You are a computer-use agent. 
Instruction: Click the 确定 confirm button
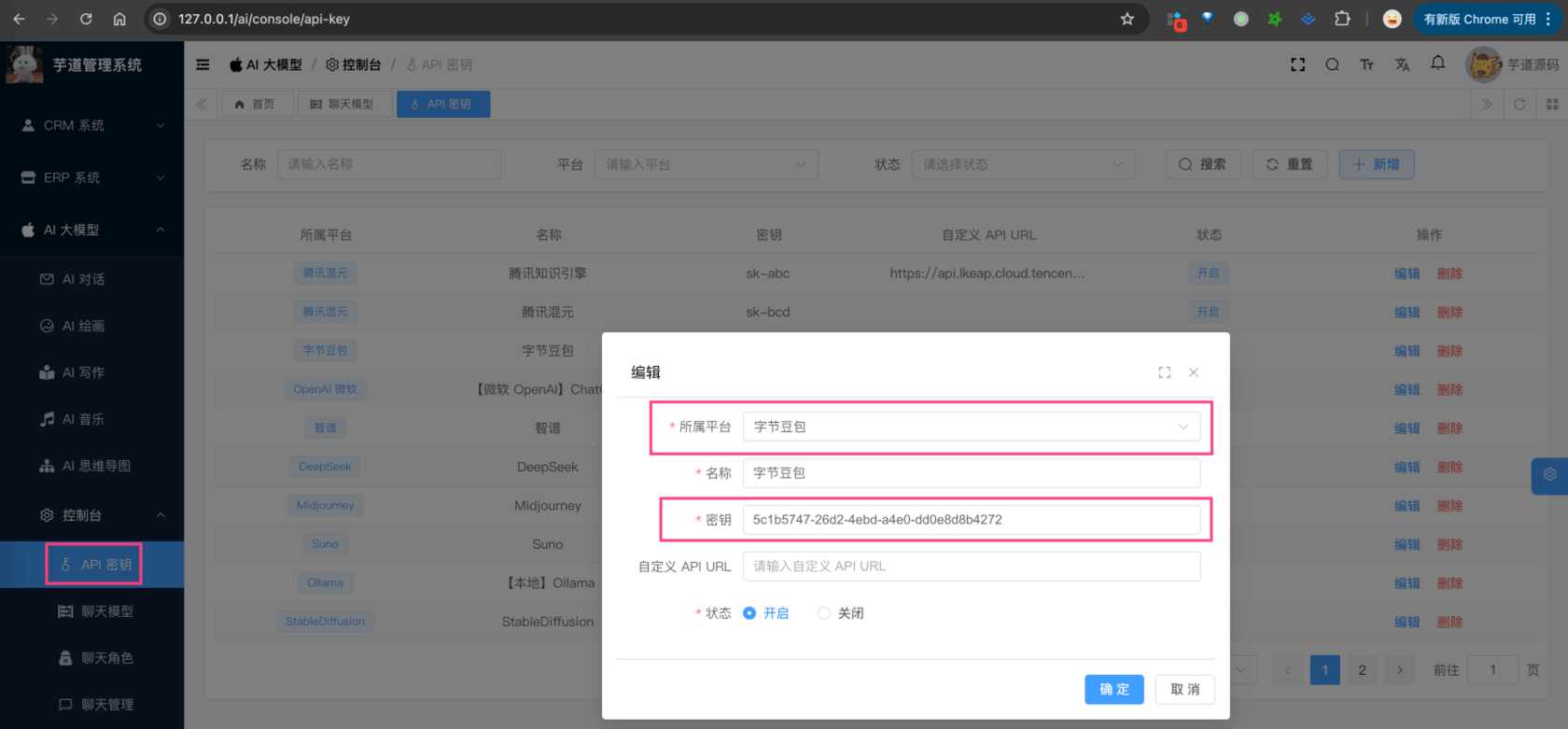[x=1113, y=690]
